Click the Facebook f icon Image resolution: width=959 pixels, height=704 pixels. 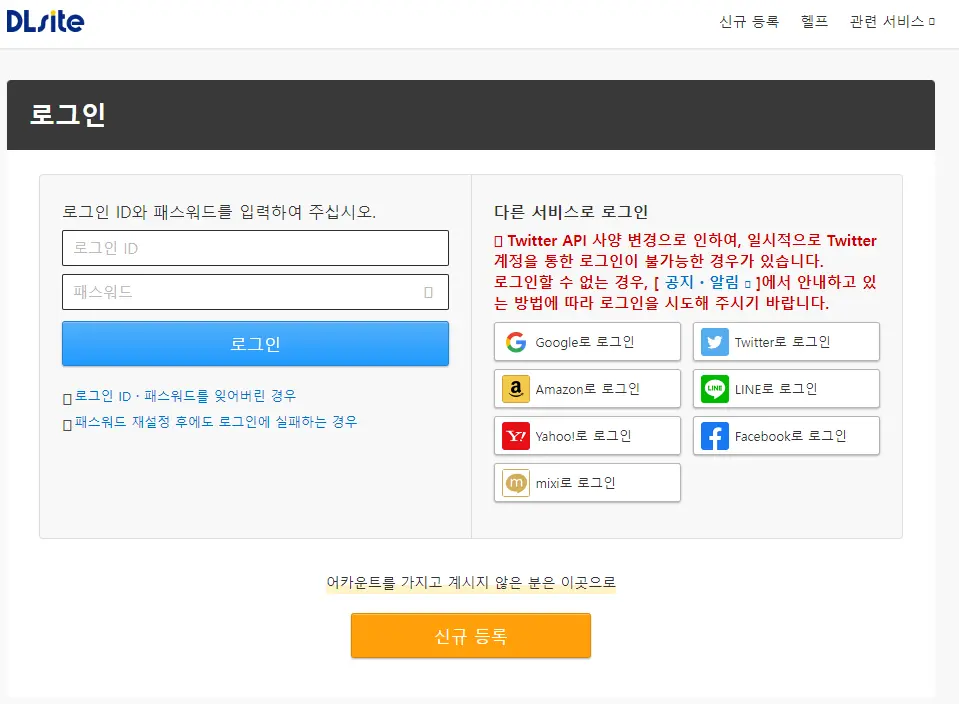tap(714, 436)
